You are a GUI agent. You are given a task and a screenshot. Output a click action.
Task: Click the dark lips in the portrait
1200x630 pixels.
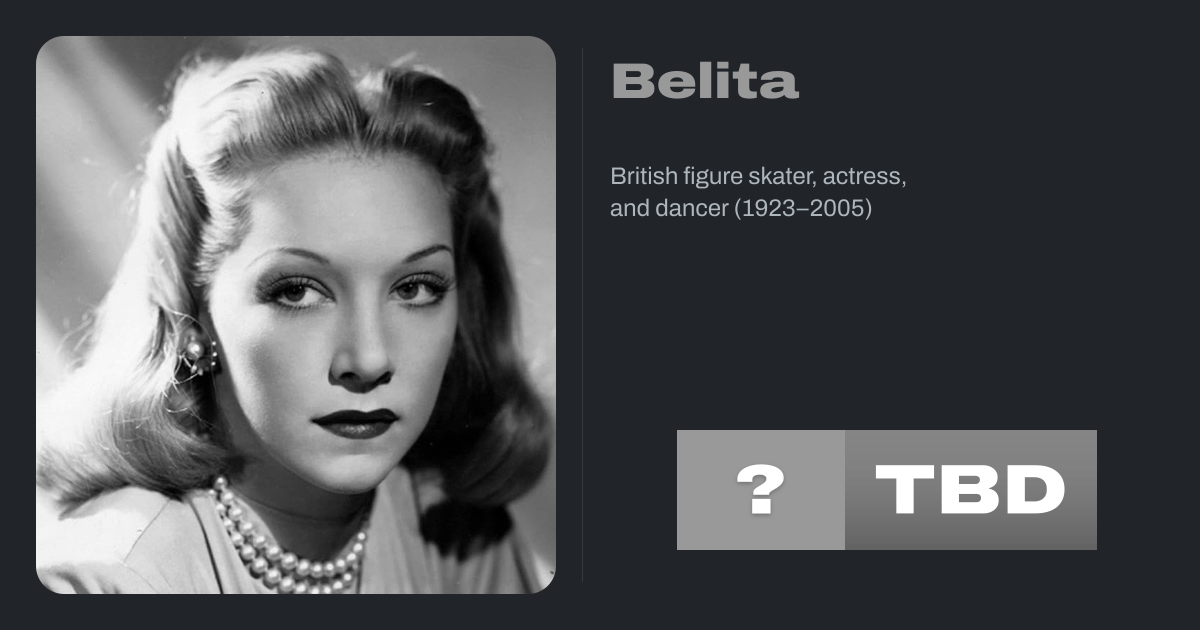coord(355,422)
